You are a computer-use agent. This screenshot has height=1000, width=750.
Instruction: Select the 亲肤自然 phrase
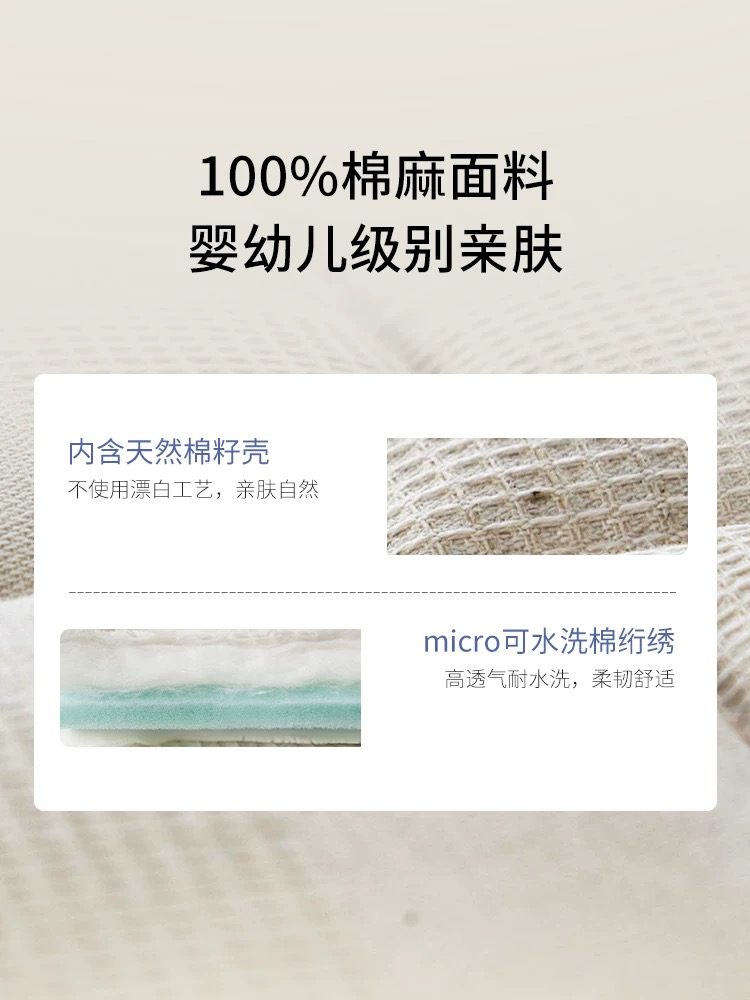pyautogui.click(x=277, y=490)
